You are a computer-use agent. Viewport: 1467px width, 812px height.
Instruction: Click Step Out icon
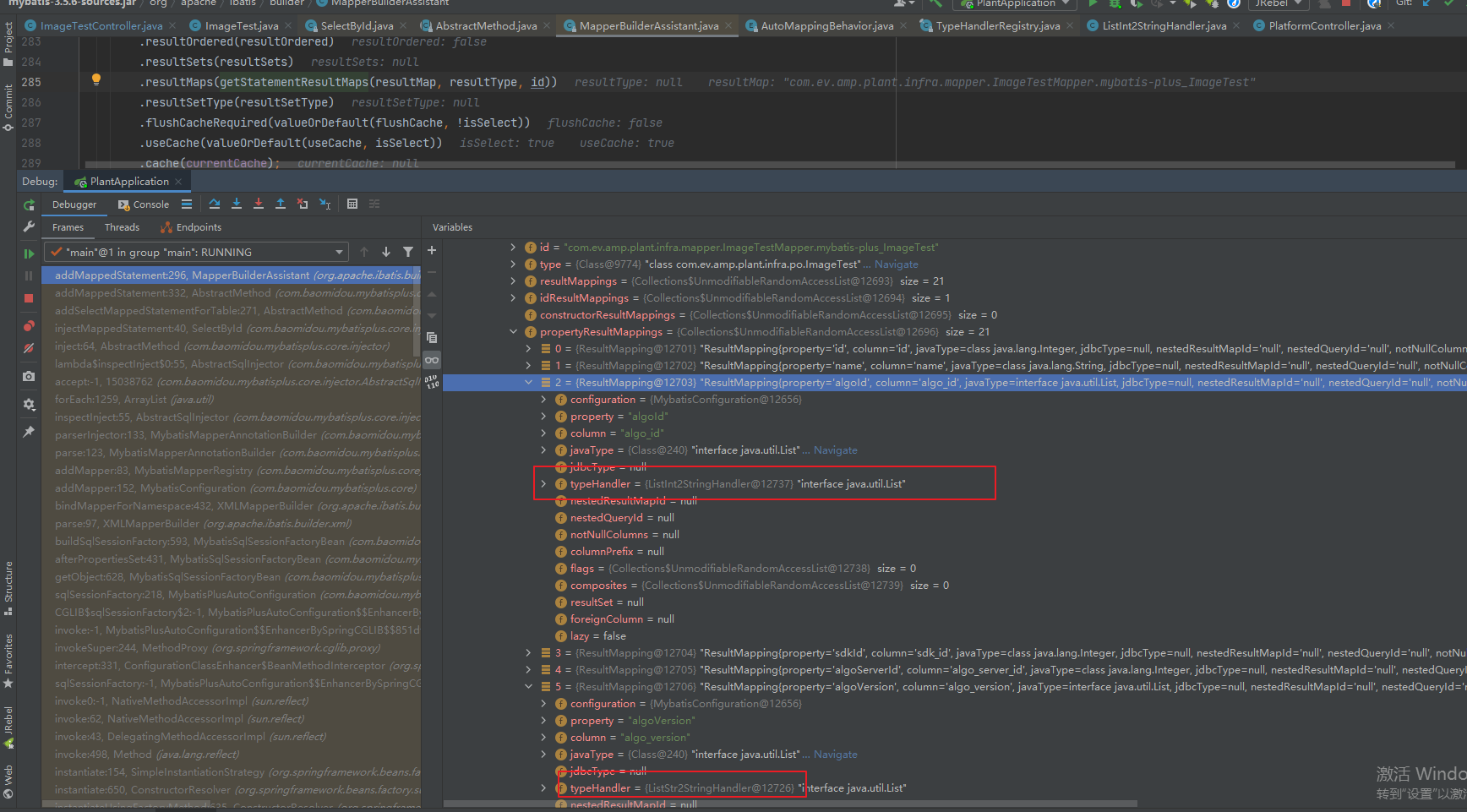point(281,204)
